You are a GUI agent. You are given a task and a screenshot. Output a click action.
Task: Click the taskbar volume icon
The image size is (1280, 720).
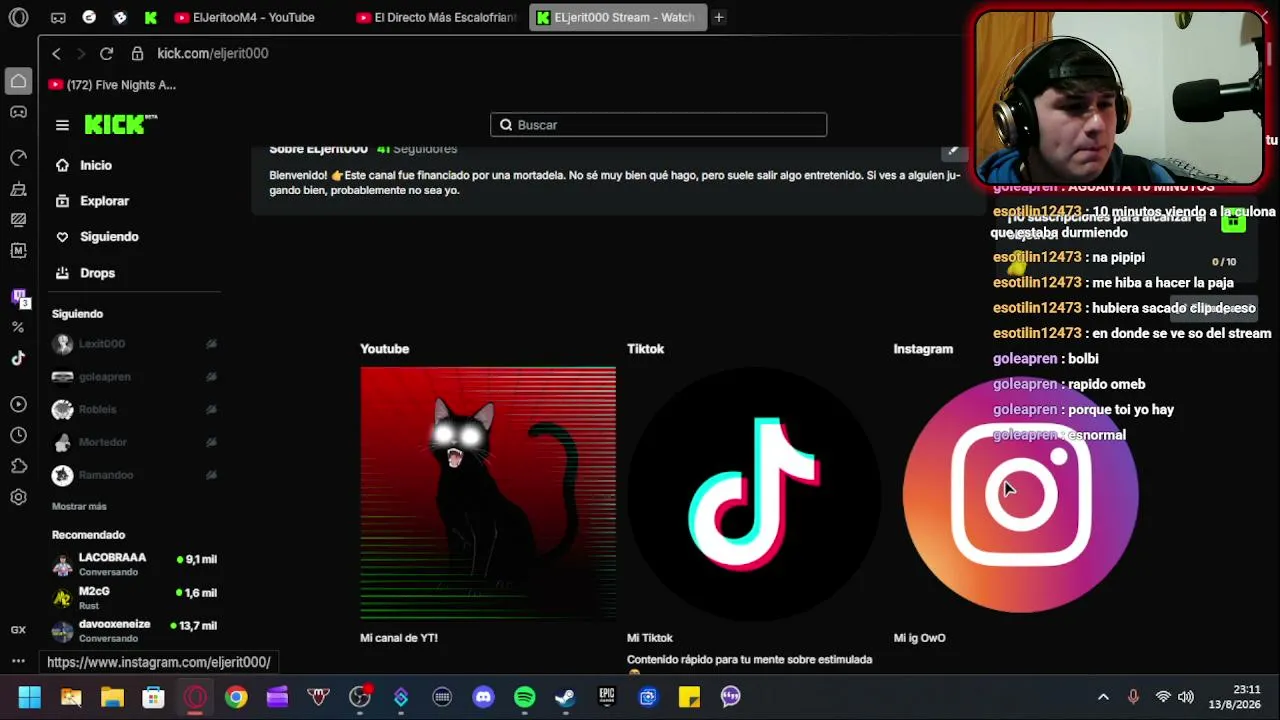[1186, 697]
